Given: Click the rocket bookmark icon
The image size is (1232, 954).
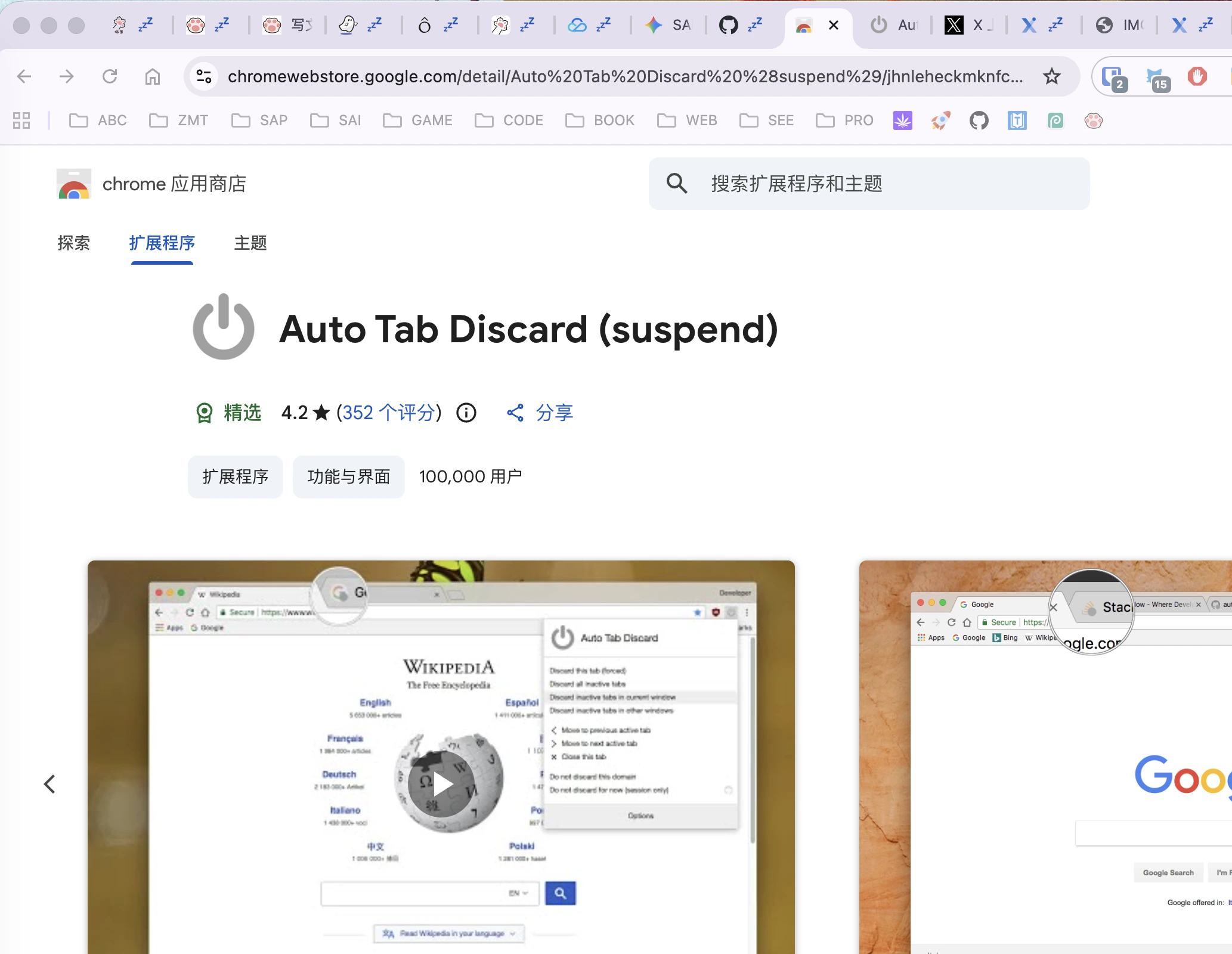Looking at the screenshot, I should (940, 120).
